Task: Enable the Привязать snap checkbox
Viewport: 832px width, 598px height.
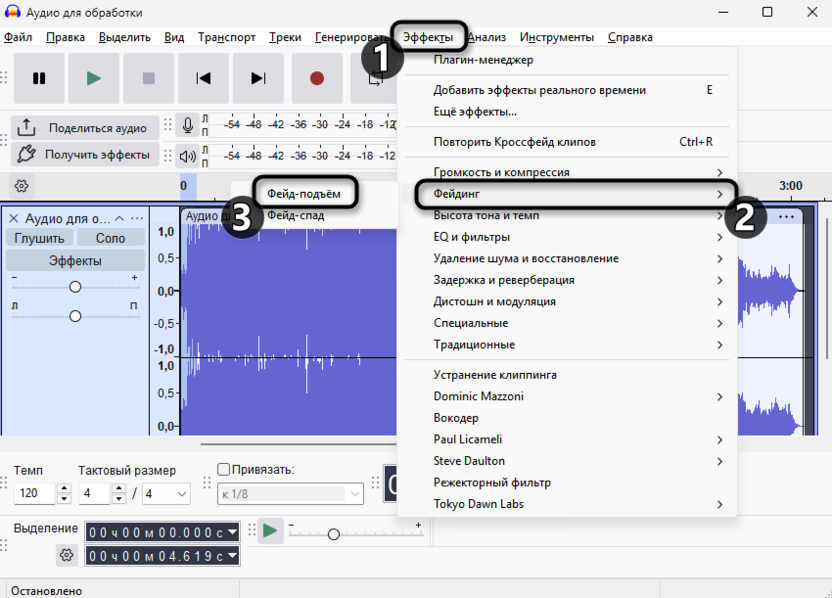Action: point(224,470)
